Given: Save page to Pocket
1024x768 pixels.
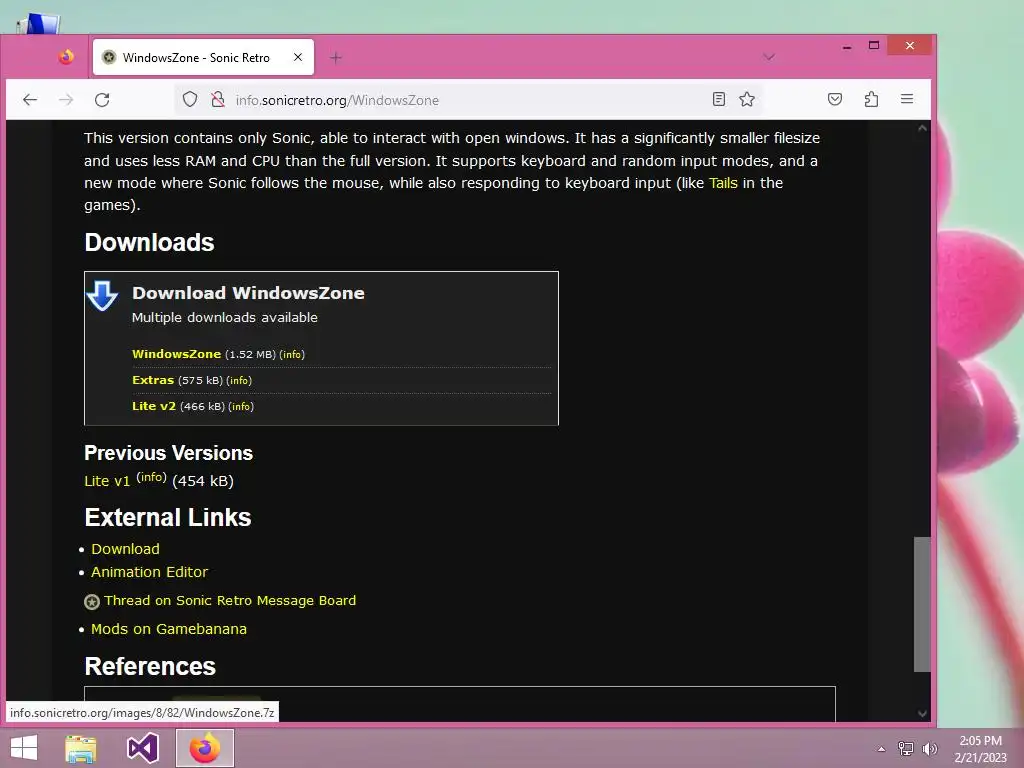Looking at the screenshot, I should (835, 99).
